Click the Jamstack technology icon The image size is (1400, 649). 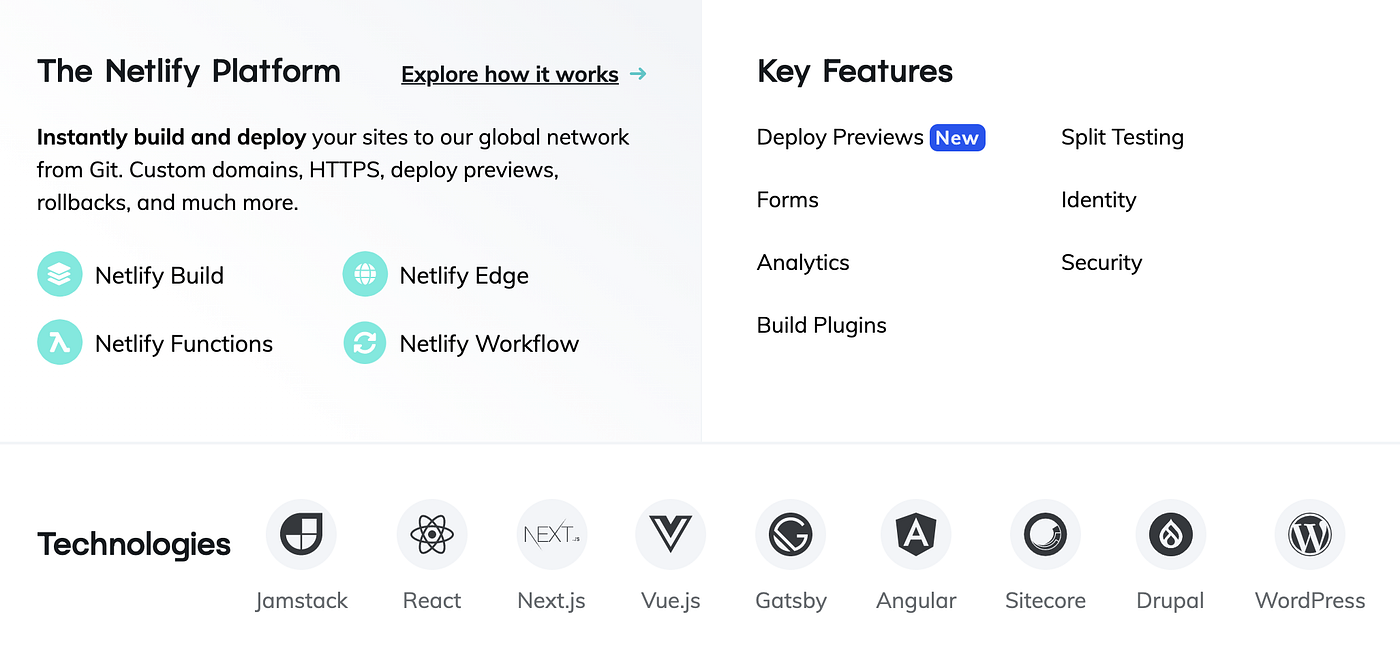[x=301, y=534]
